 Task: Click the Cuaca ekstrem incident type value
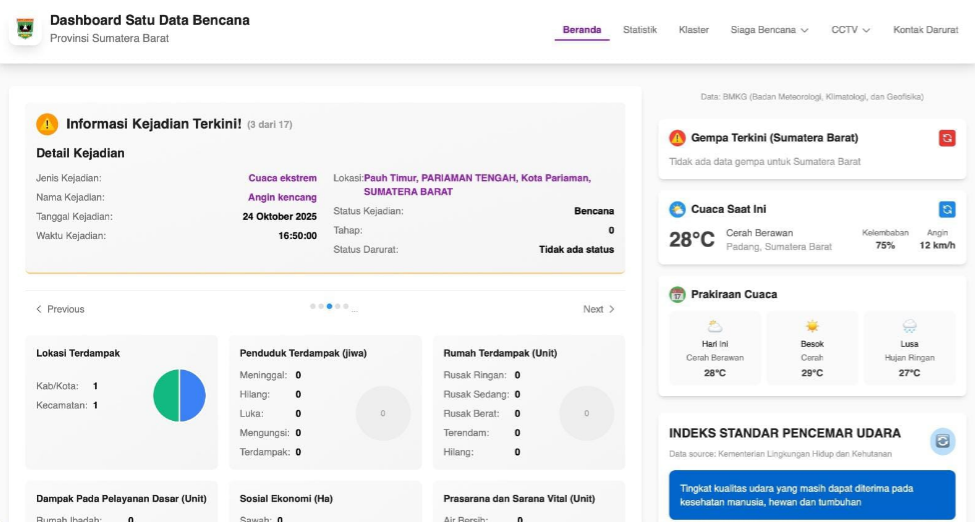[282, 178]
